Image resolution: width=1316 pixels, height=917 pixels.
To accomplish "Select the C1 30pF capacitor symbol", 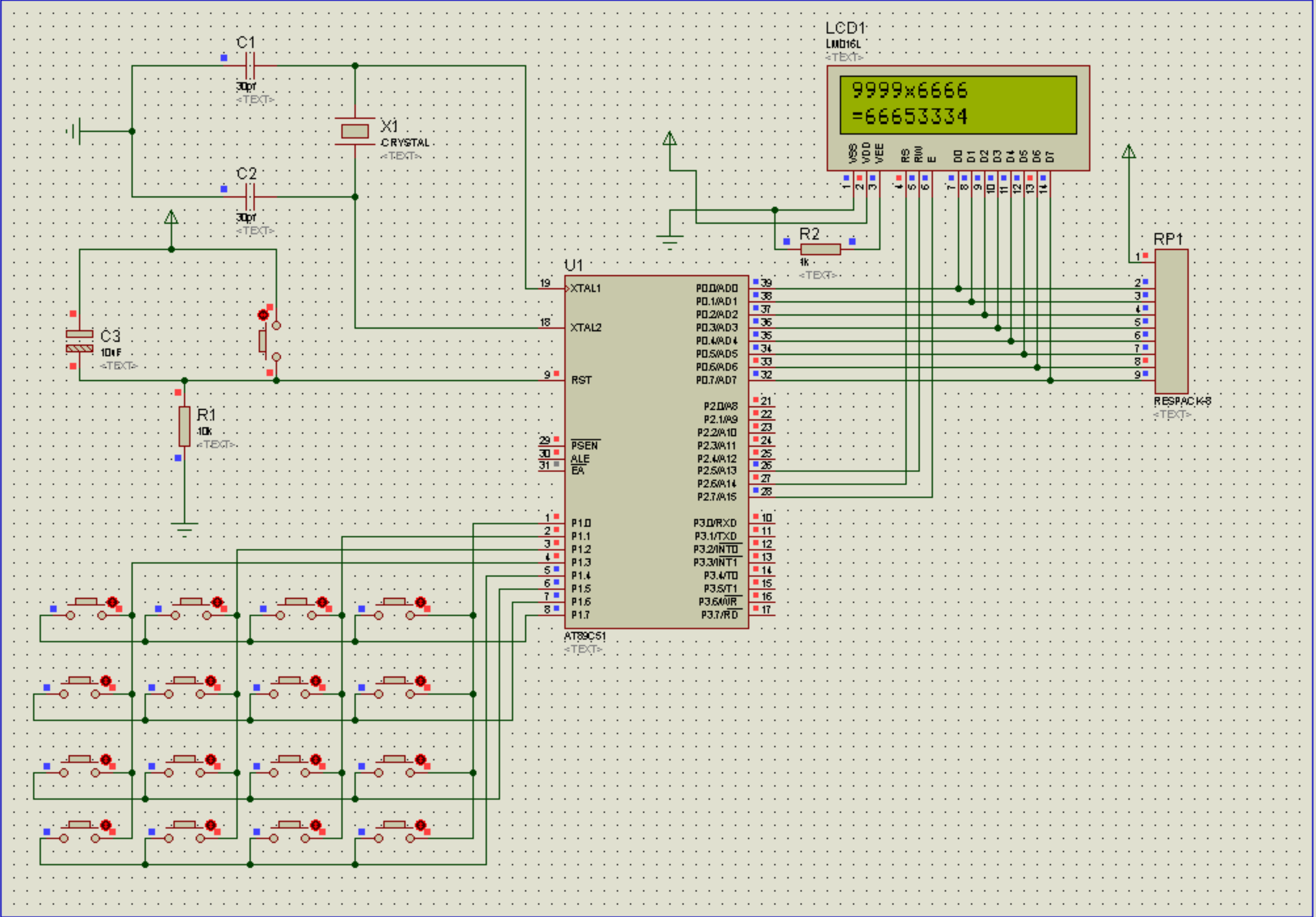I will 249,66.
